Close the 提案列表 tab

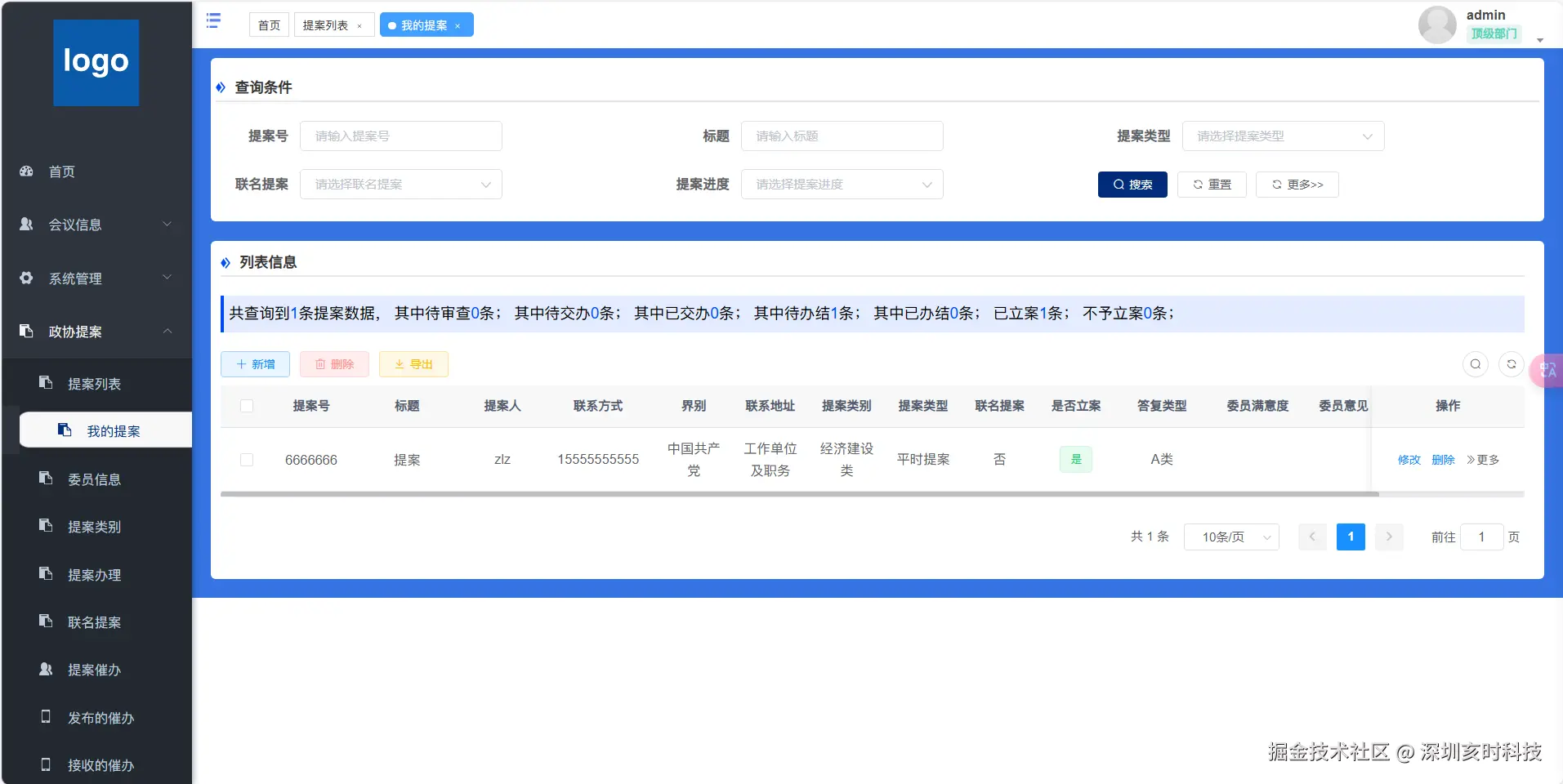(359, 26)
